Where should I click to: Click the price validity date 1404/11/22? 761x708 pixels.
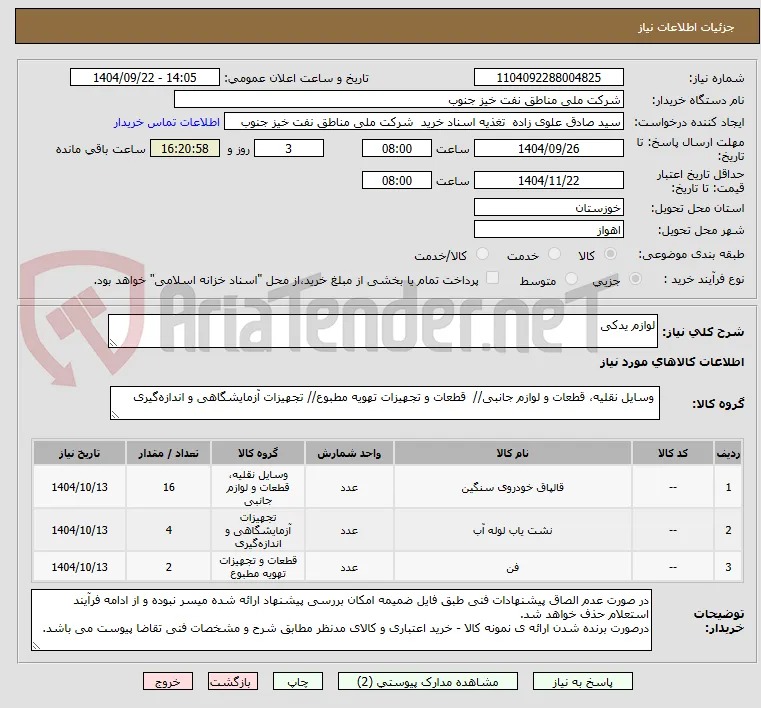(548, 181)
